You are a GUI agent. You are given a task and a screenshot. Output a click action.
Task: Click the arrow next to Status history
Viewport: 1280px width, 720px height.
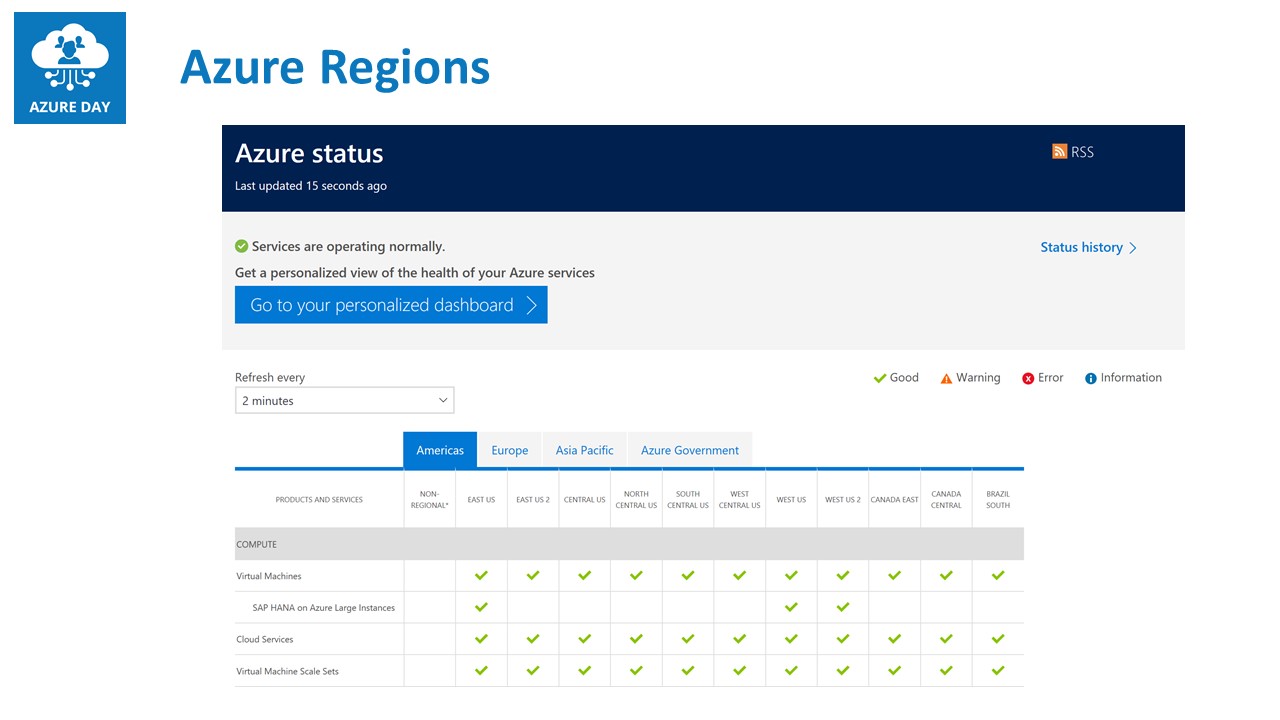[1133, 247]
